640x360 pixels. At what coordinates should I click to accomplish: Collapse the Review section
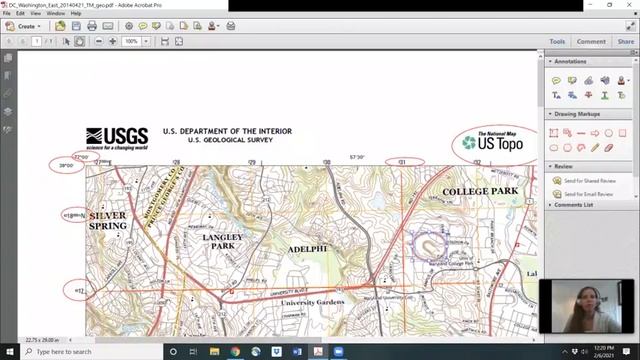[550, 167]
